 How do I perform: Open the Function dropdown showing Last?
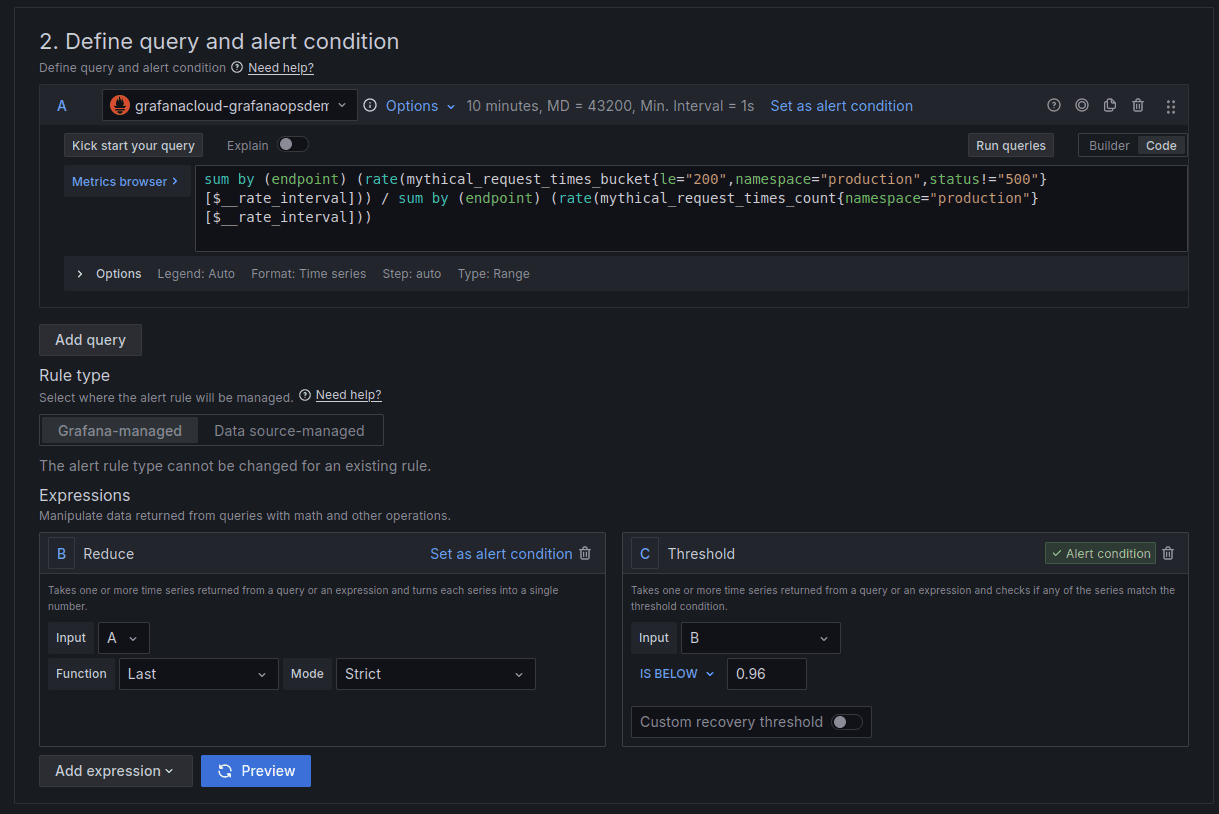click(198, 673)
